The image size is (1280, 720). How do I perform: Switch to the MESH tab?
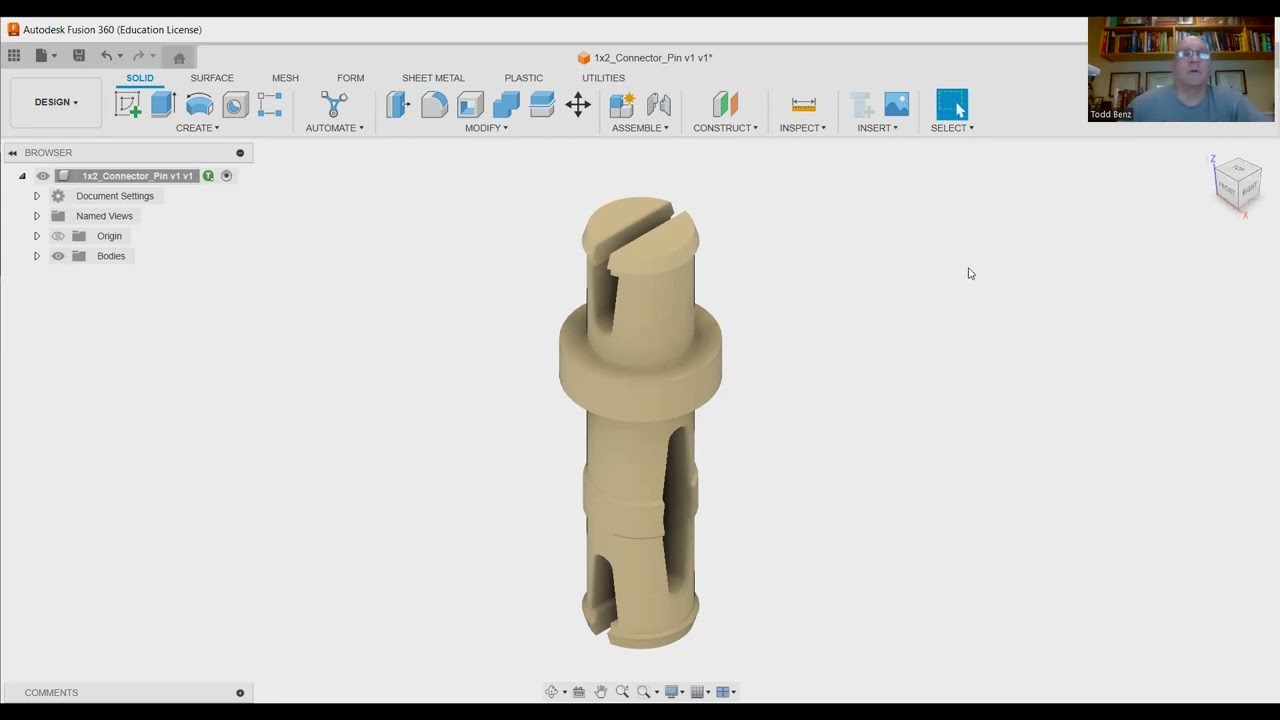pyautogui.click(x=285, y=78)
